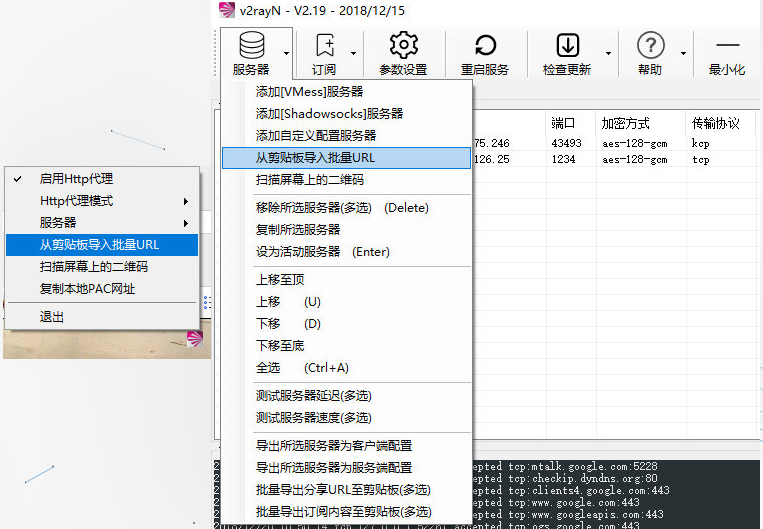Choose 批量导出分享URL至剪贴板(多选)

click(x=346, y=490)
